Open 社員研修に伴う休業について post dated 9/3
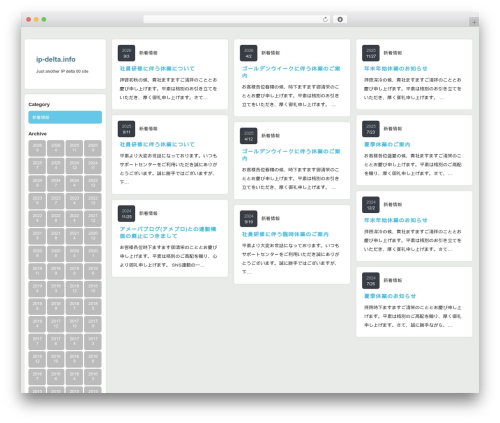Screen dimensions: 500x423 coord(157,69)
